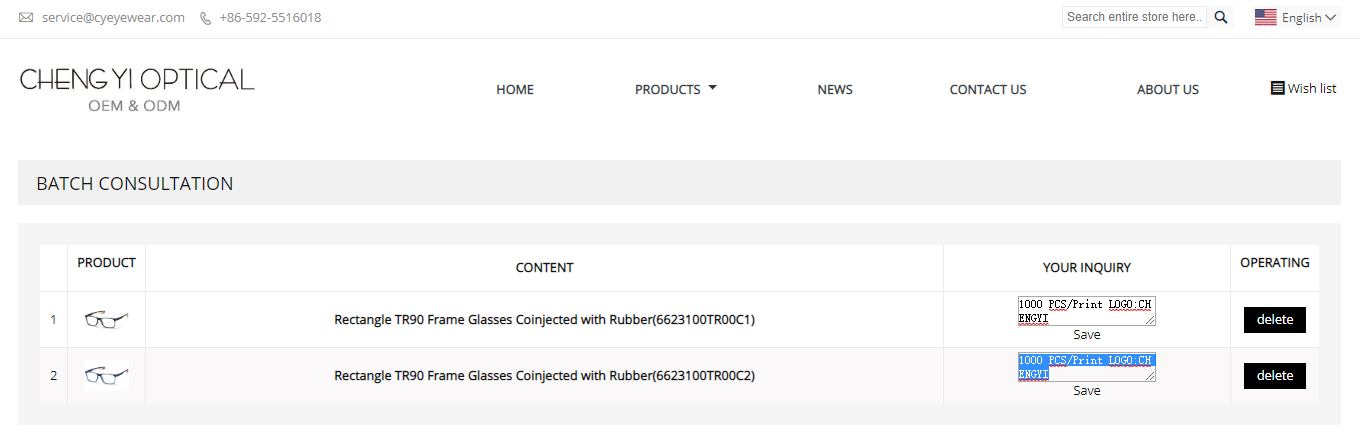Open the Home menu item
1360x432 pixels.
(x=515, y=90)
